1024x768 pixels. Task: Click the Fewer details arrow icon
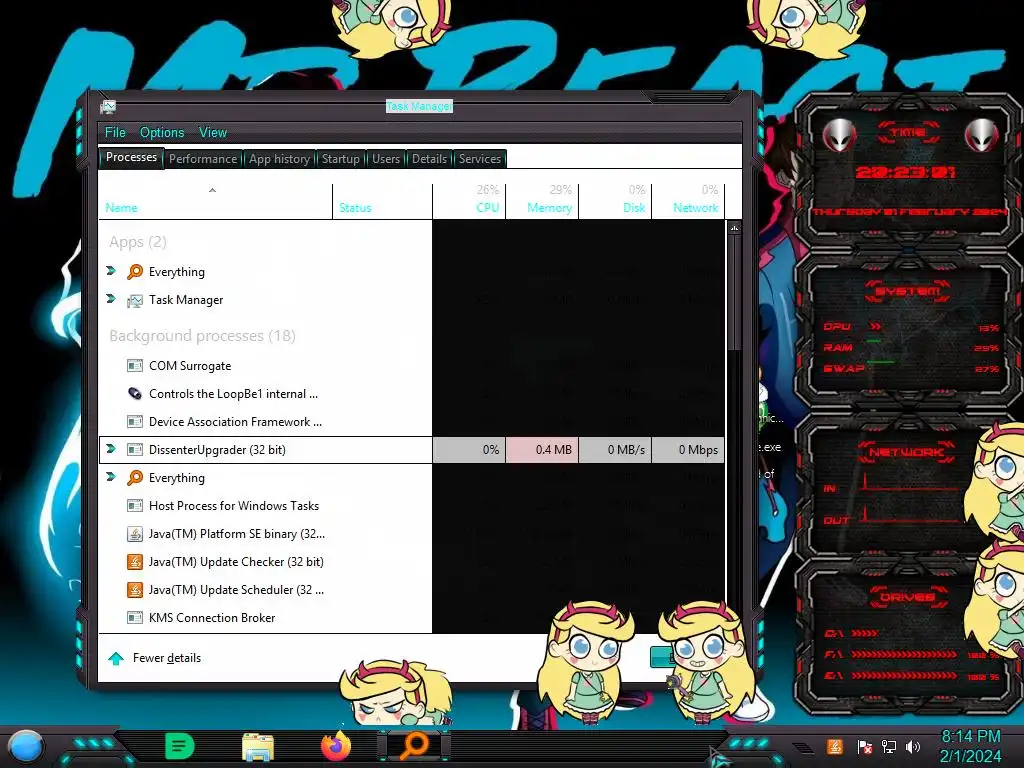(116, 658)
